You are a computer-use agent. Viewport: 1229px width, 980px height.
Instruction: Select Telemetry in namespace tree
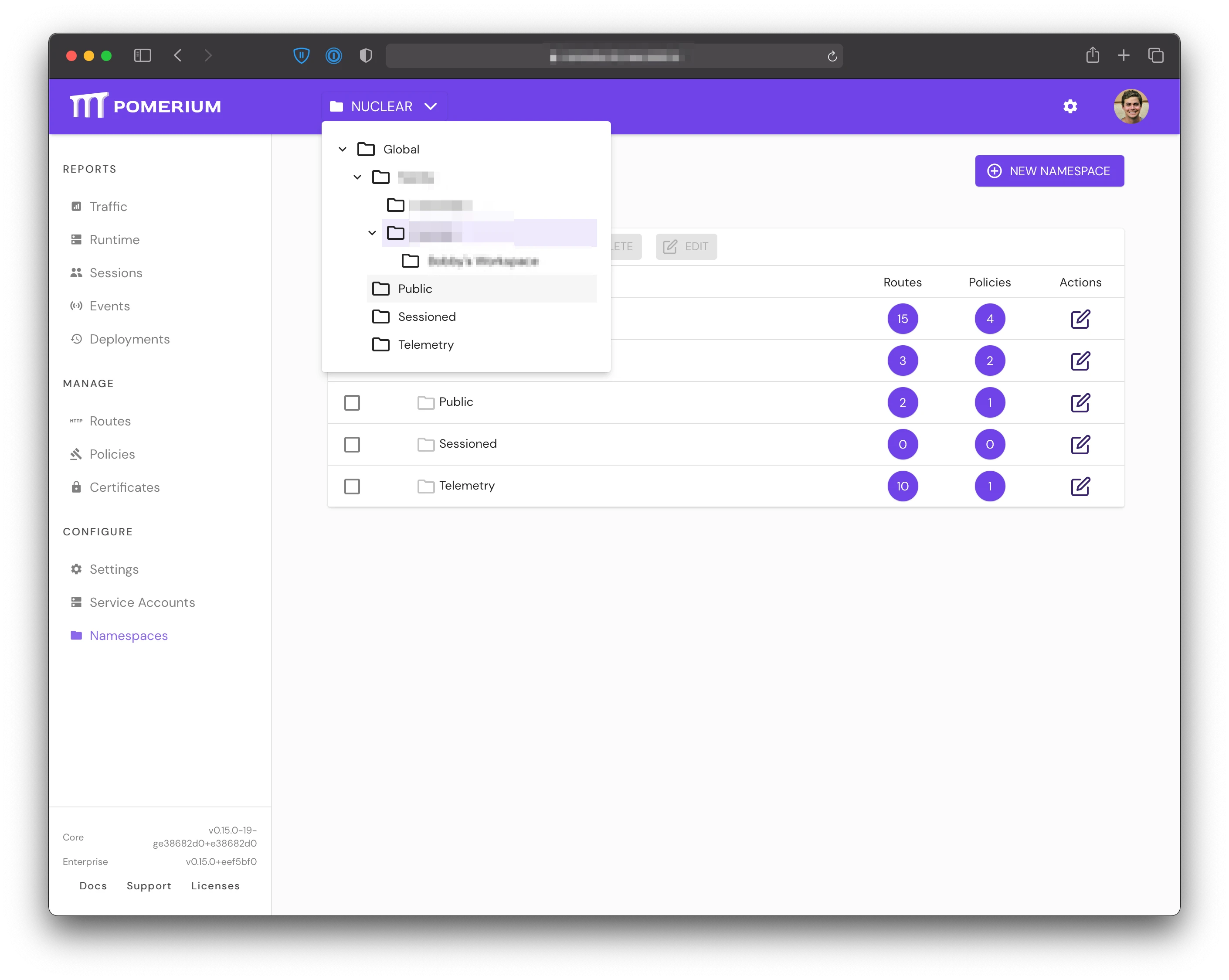[x=425, y=345]
